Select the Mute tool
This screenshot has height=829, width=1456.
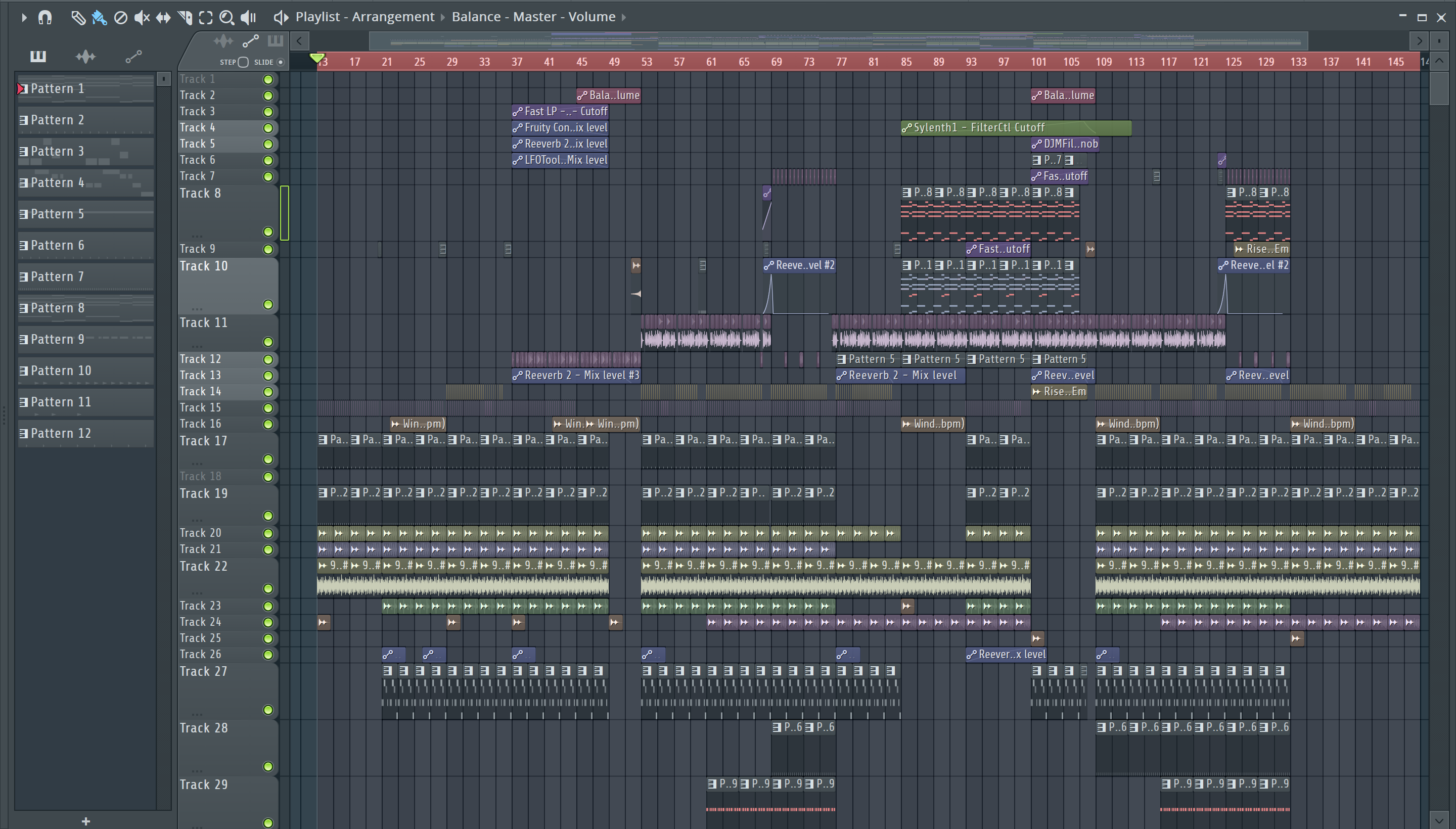[142, 18]
